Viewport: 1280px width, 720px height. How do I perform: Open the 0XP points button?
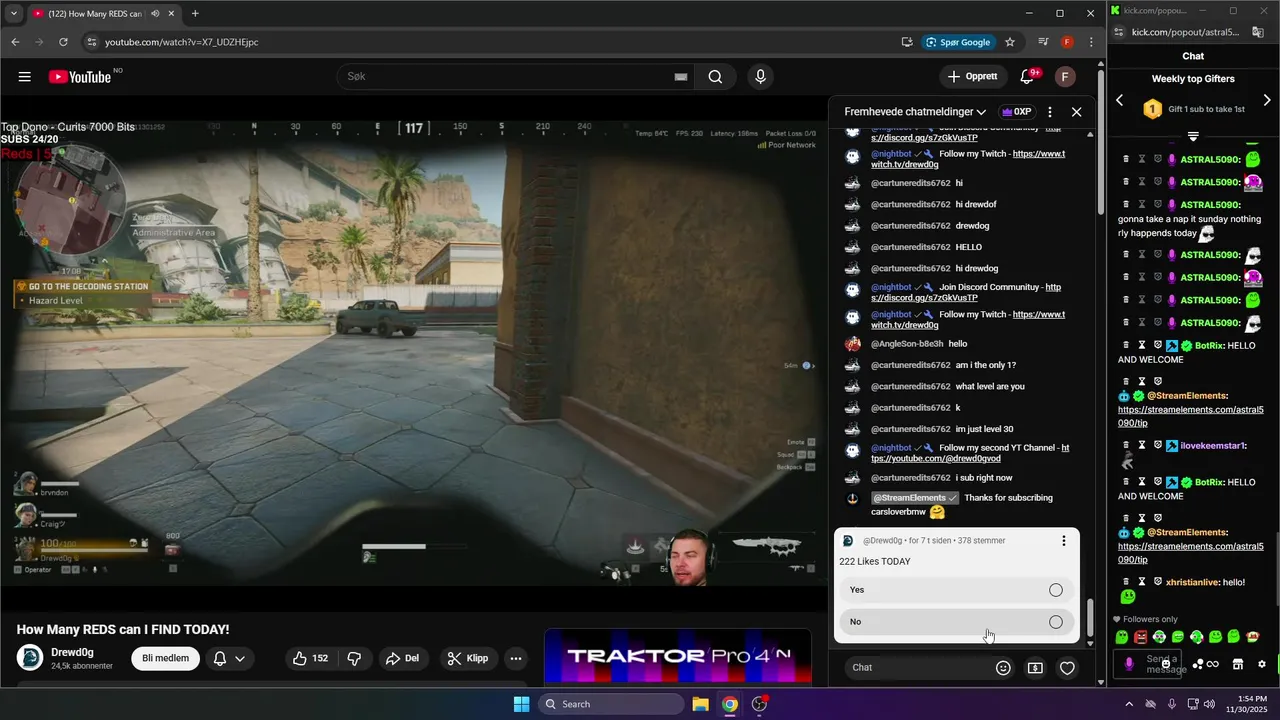(1017, 112)
